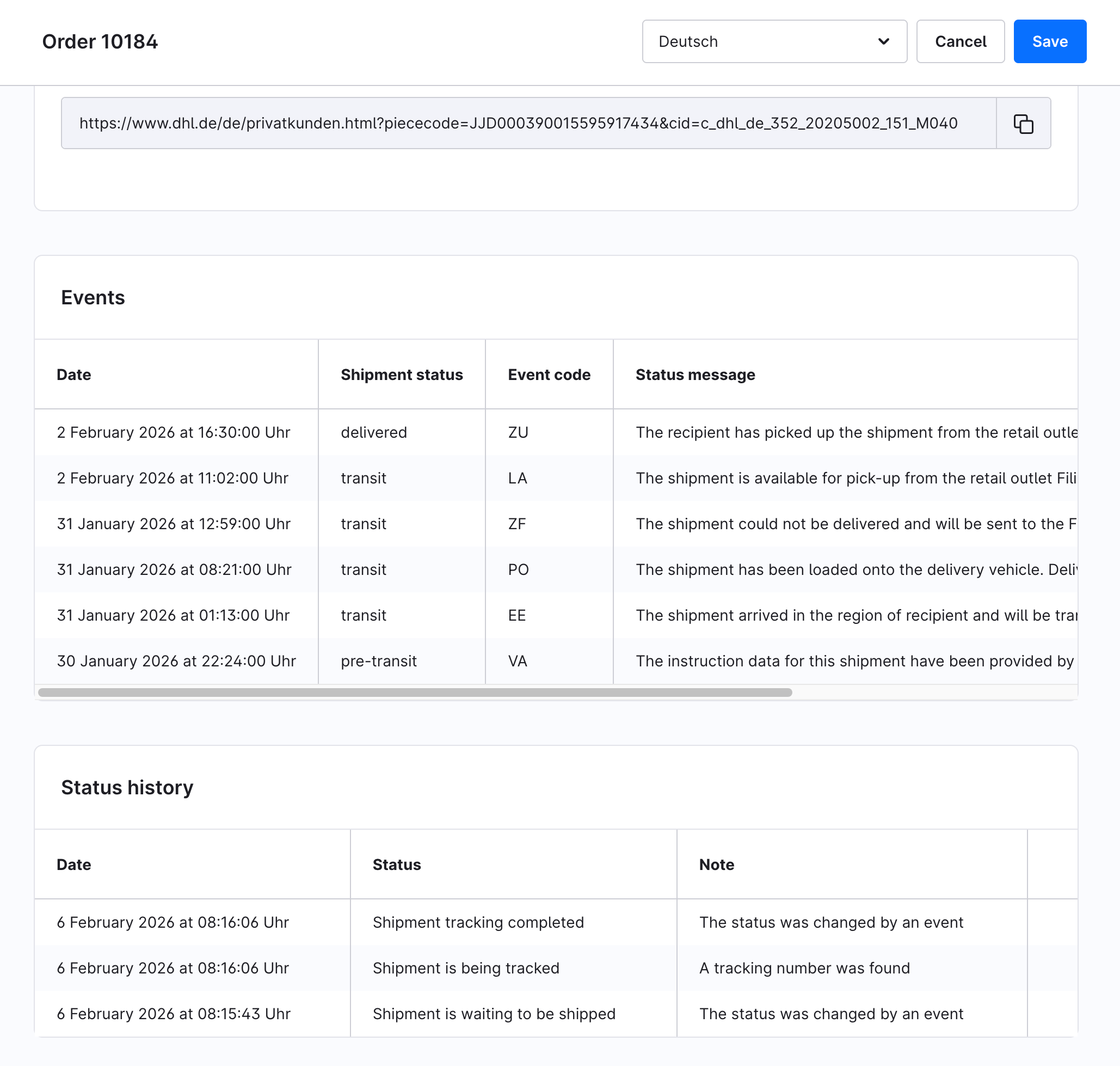Click the Events section heading
This screenshot has width=1120, height=1066.
pyautogui.click(x=93, y=297)
